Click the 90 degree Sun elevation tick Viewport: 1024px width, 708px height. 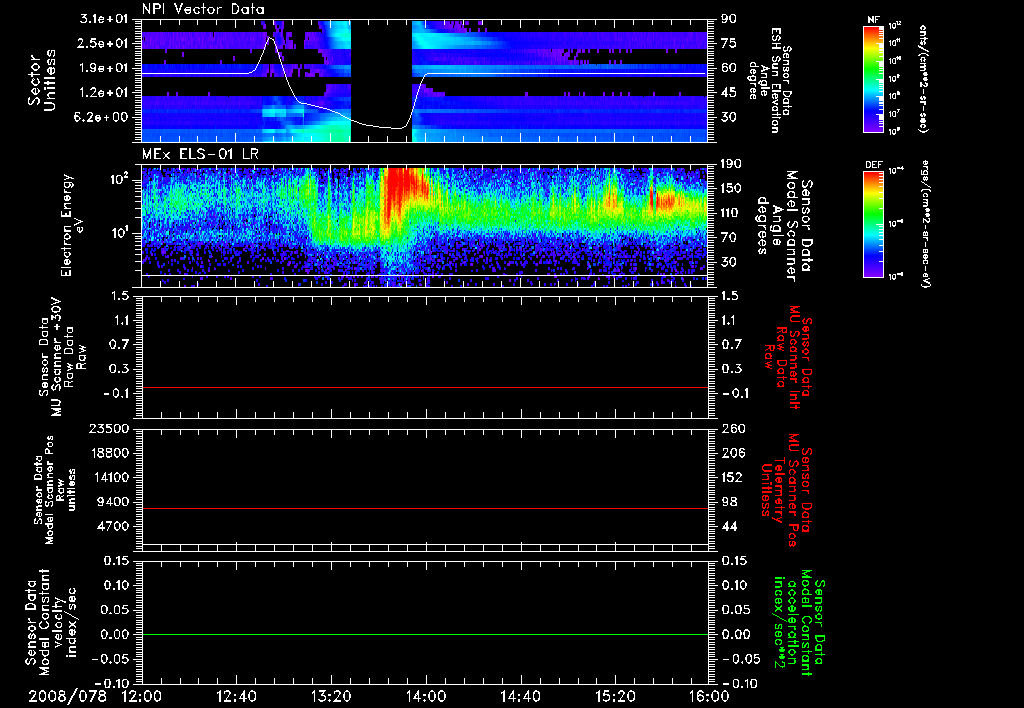pos(729,19)
